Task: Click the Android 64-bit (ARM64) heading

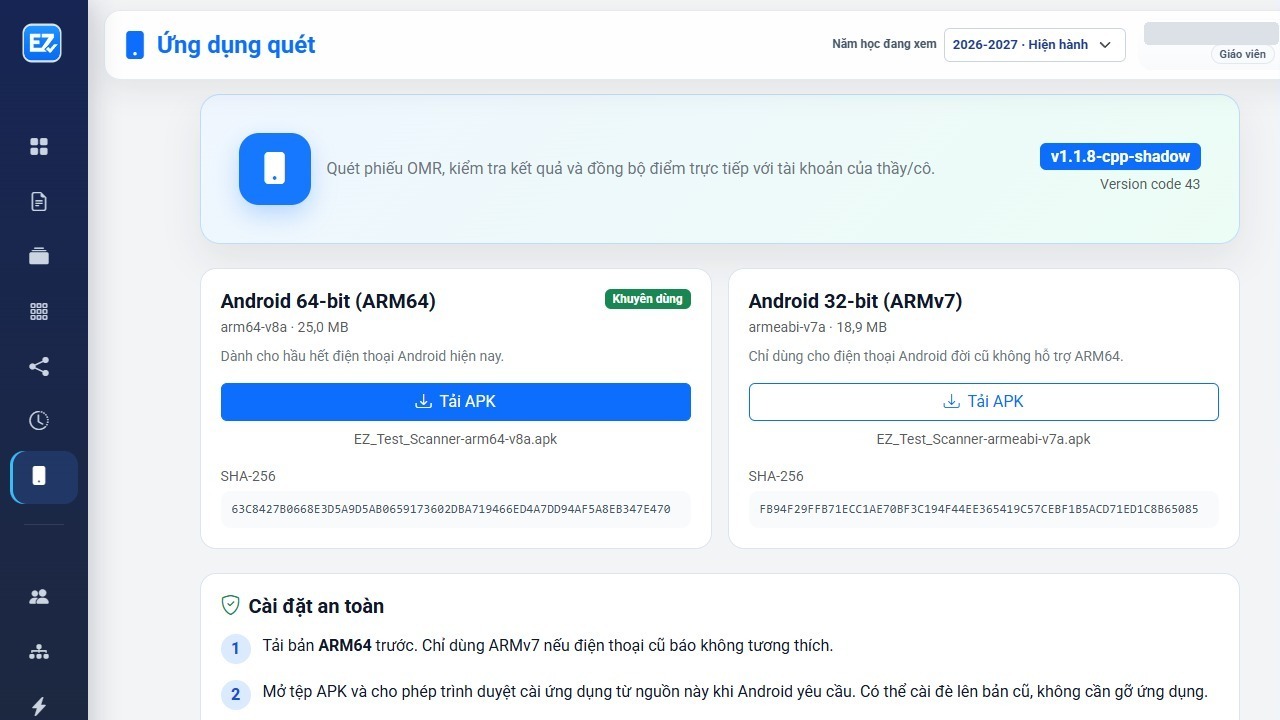Action: [x=328, y=301]
